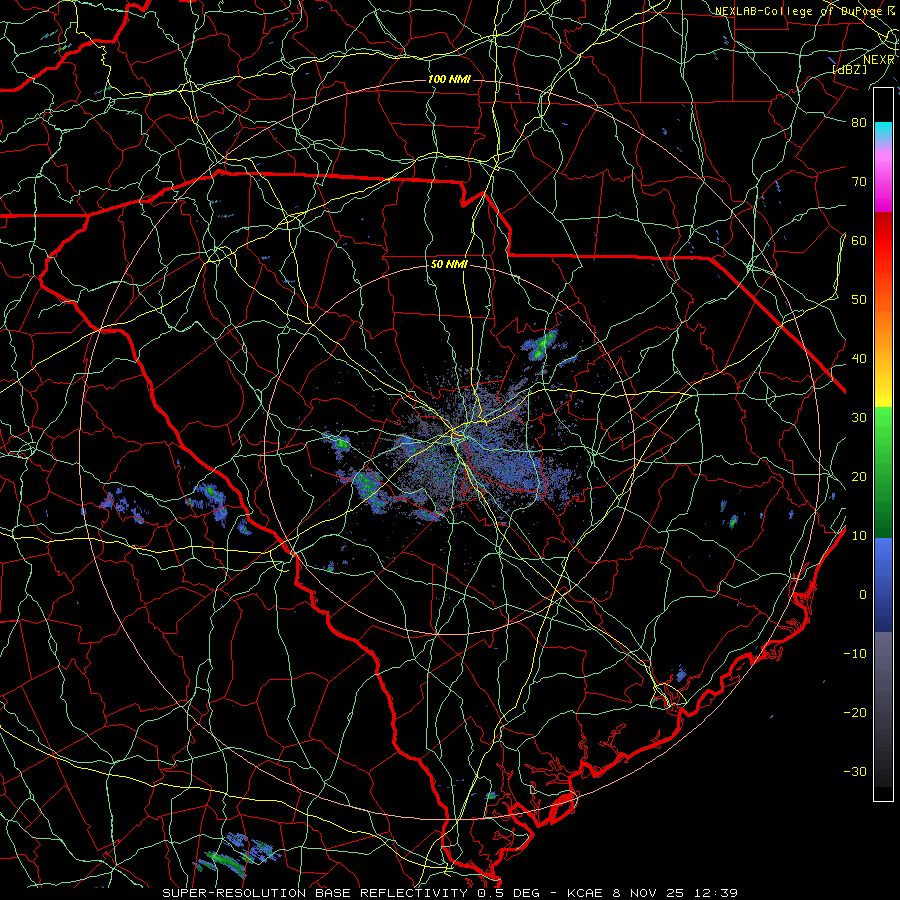
Task: Click the red segment of the color bar
Action: 883,249
